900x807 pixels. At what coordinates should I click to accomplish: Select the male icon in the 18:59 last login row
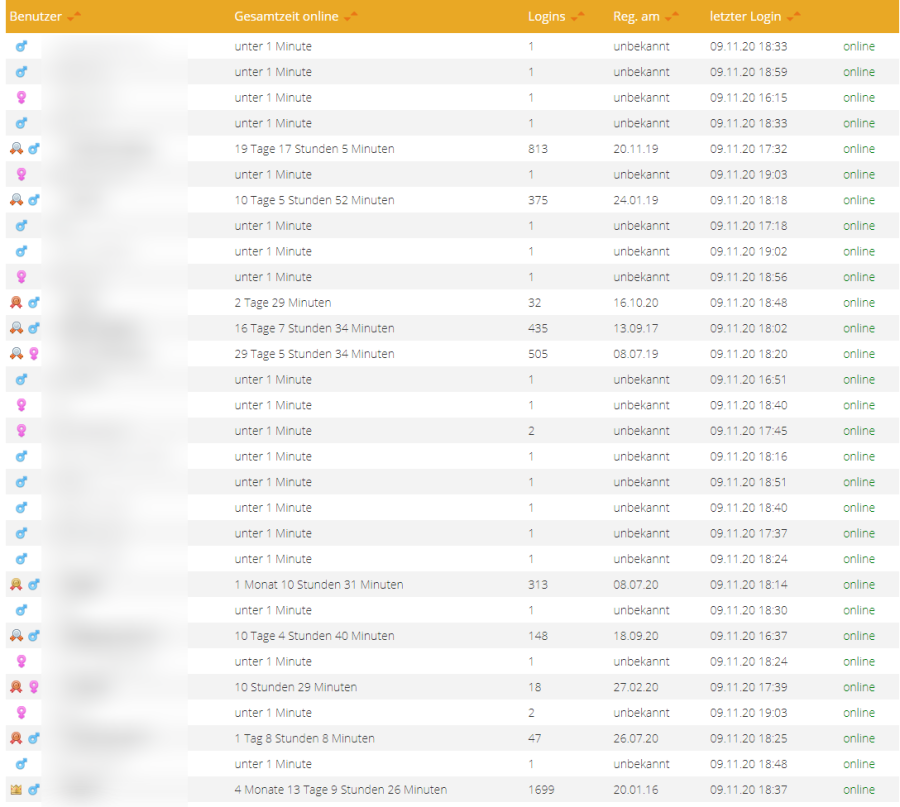point(22,72)
